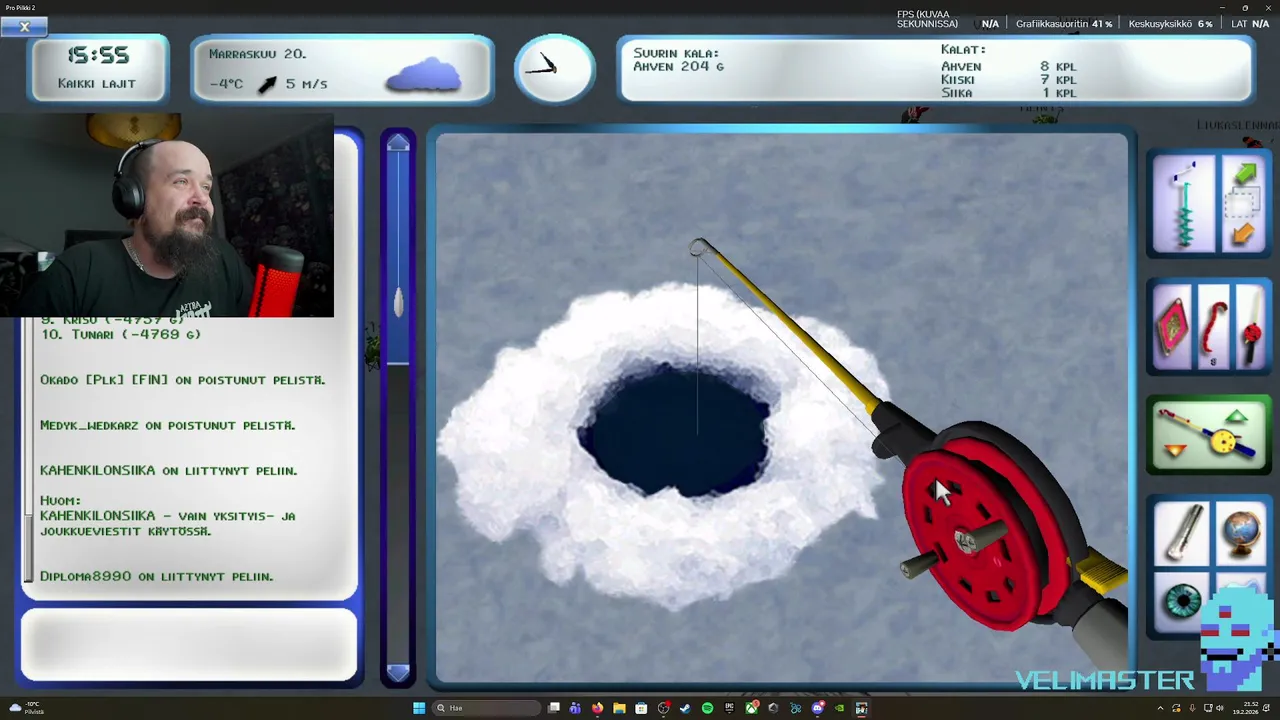Switch to Pro Pilkki 2 taskbar icon
This screenshot has width=1280, height=720.
(x=861, y=708)
